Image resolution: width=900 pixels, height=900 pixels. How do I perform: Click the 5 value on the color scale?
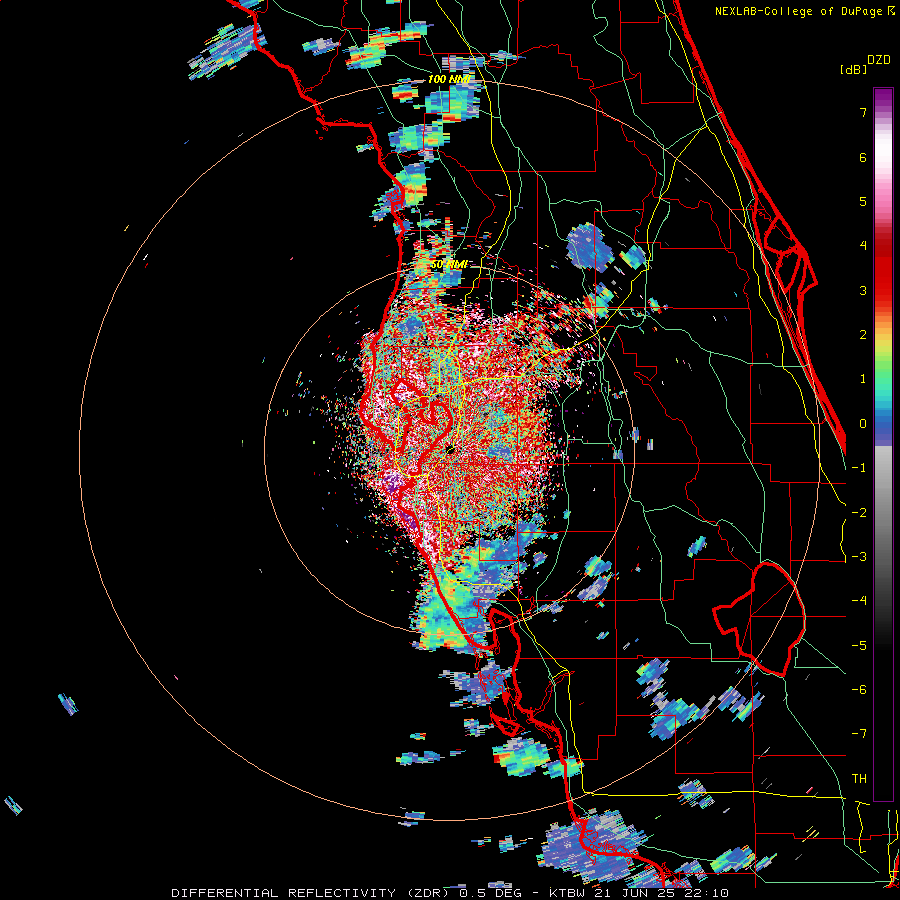click(863, 201)
